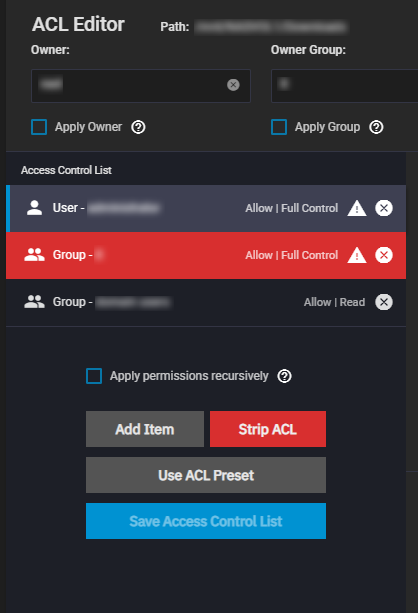The width and height of the screenshot is (418, 613).
Task: Open help for Apply permissions recursively
Action: coord(284,376)
